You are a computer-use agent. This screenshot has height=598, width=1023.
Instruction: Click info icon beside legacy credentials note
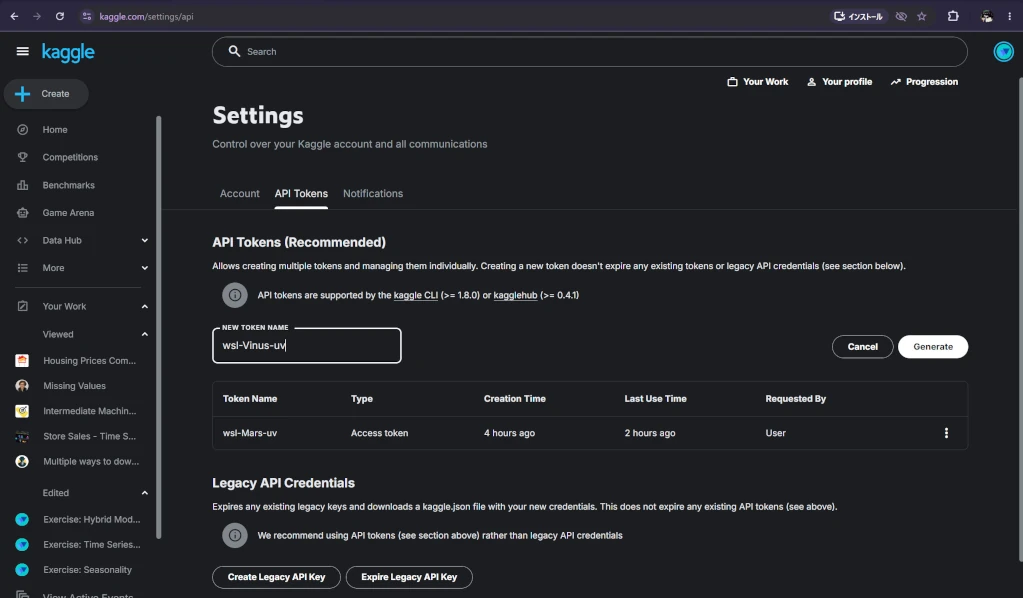point(235,535)
